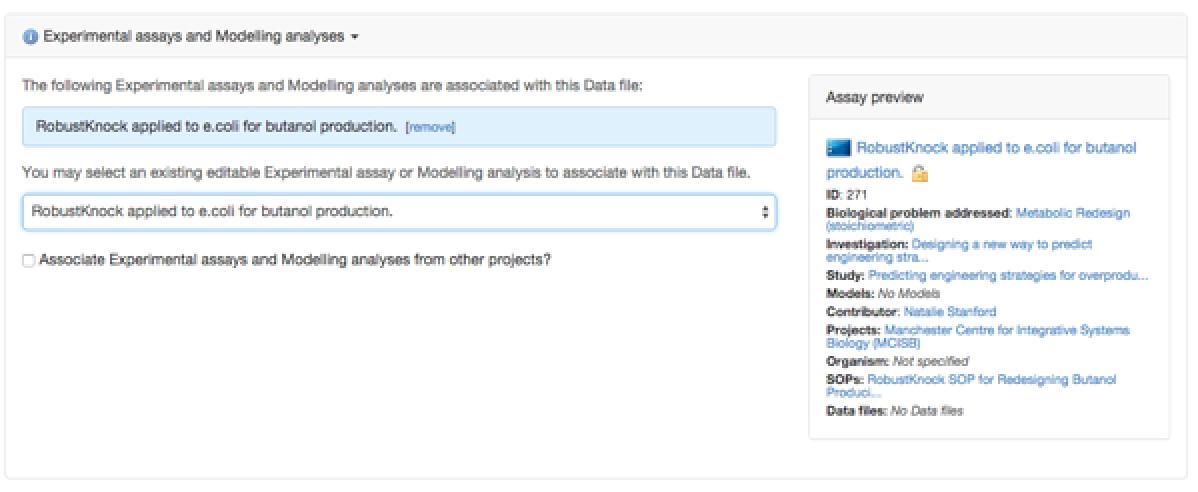Click the padlock icon beside the assay title
The width and height of the screenshot is (1198, 492).
click(919, 174)
